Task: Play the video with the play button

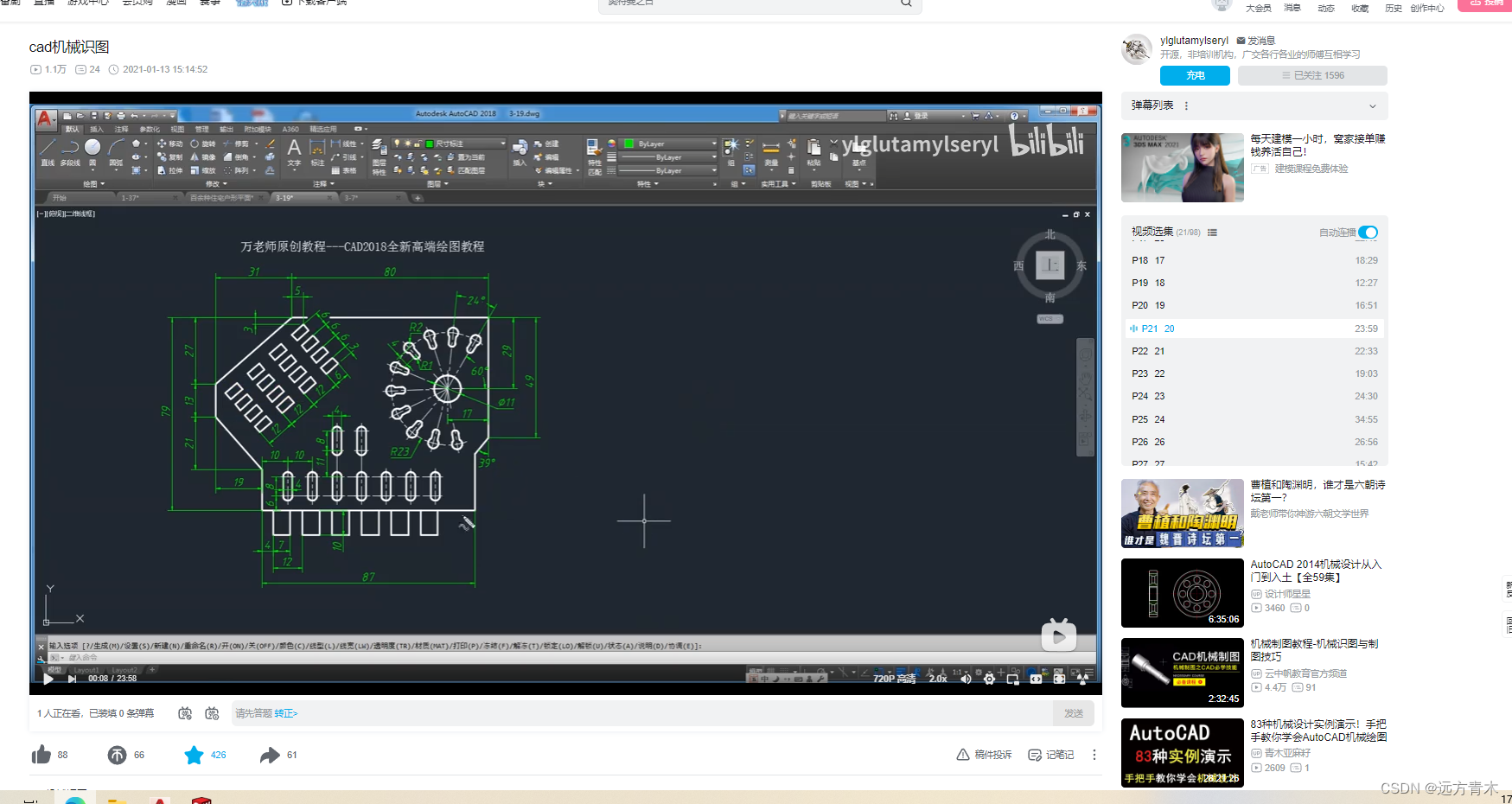Action: pyautogui.click(x=48, y=679)
